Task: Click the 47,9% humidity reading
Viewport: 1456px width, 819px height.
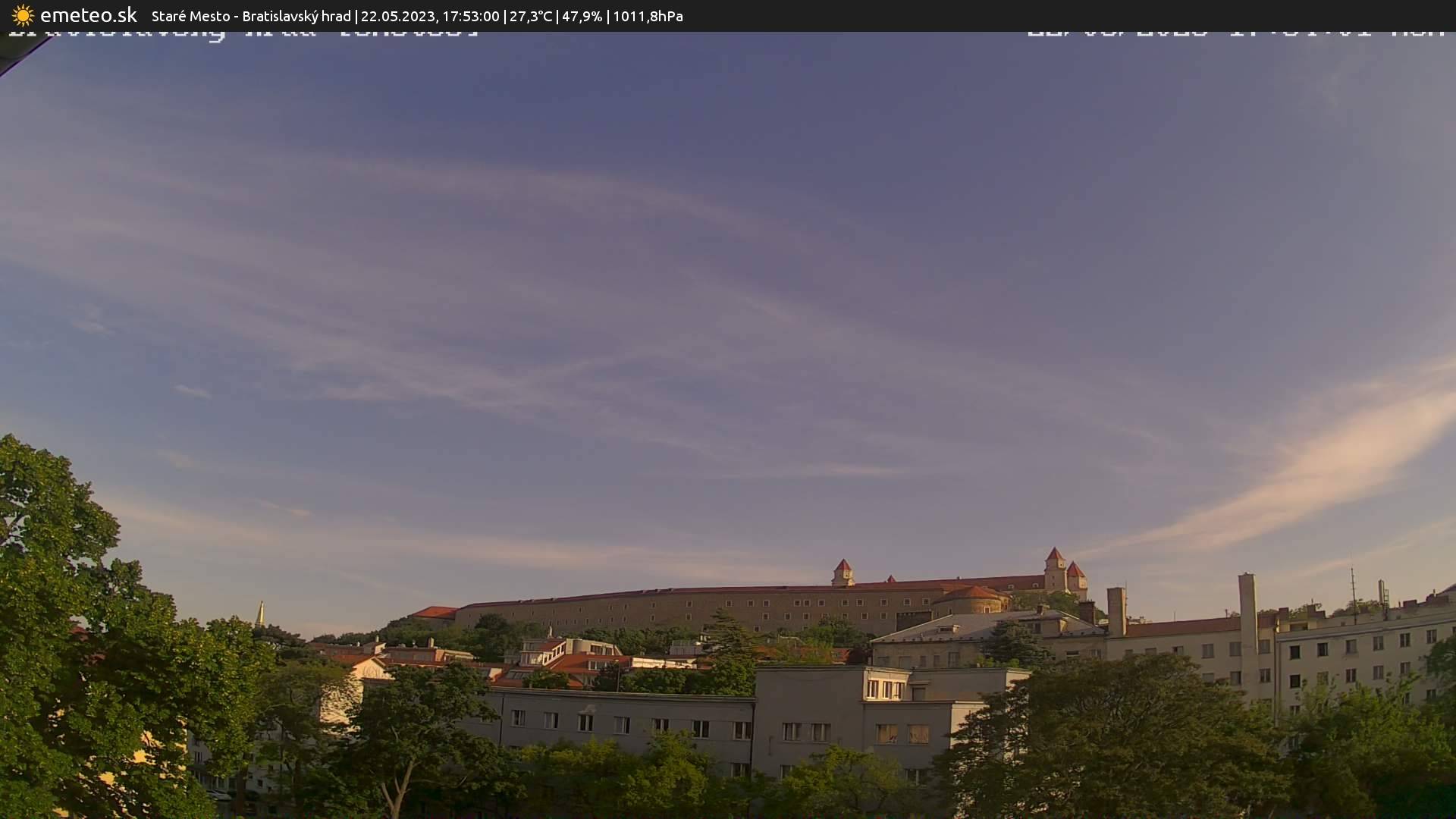Action: (582, 16)
